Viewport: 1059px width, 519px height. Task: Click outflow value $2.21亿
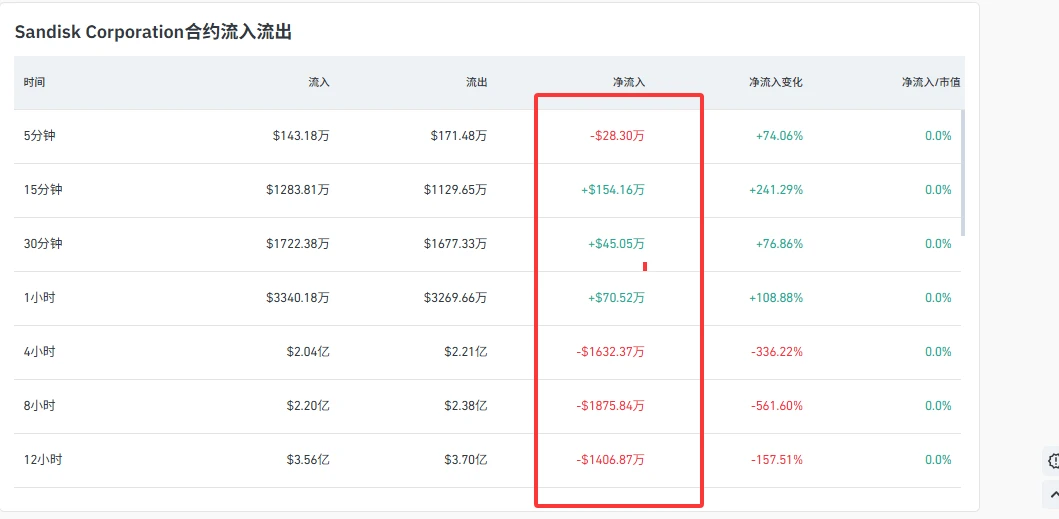465,352
